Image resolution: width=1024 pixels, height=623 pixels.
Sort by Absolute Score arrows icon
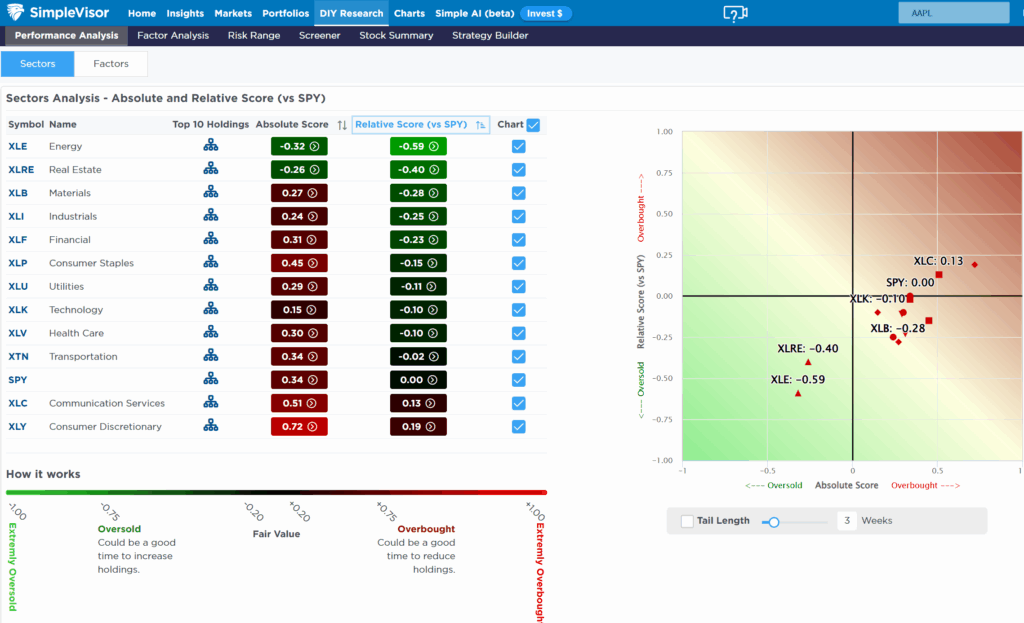point(342,125)
